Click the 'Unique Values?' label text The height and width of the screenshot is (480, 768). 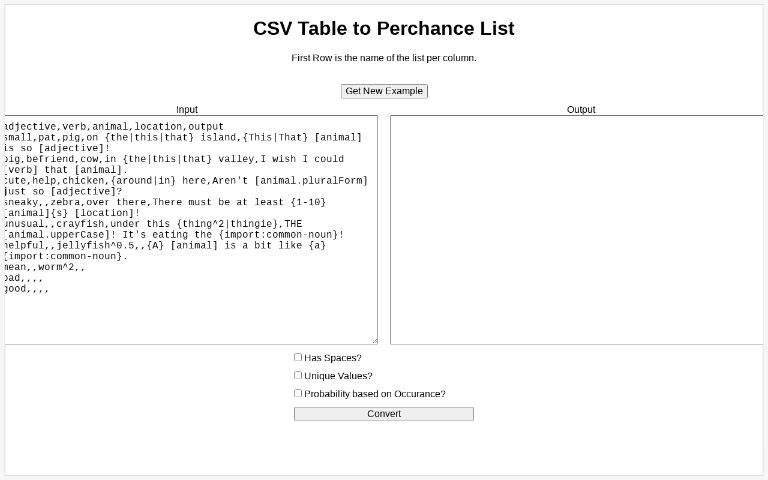point(338,376)
